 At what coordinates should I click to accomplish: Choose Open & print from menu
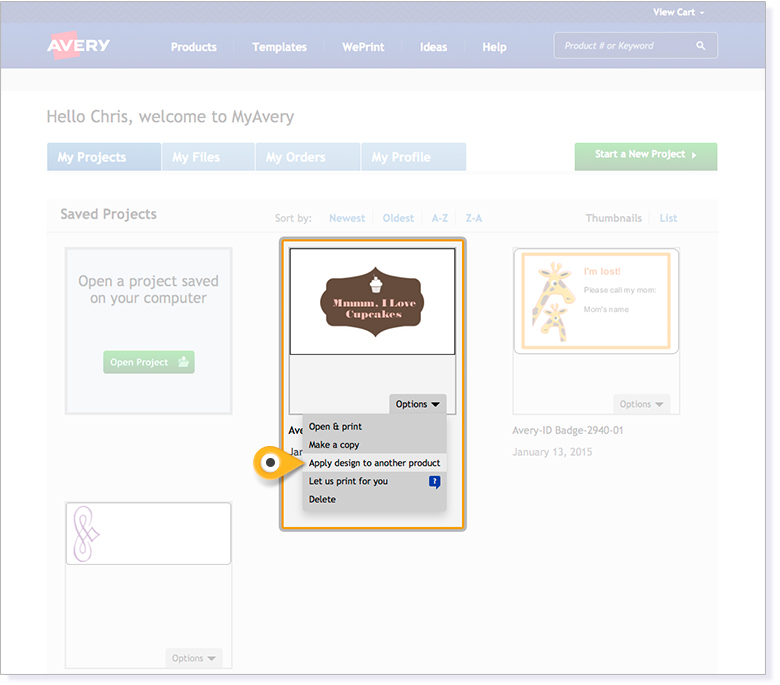pos(335,427)
